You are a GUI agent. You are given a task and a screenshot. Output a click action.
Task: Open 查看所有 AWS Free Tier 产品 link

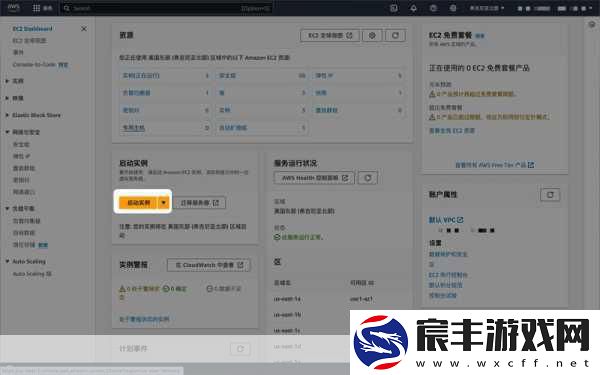click(494, 165)
